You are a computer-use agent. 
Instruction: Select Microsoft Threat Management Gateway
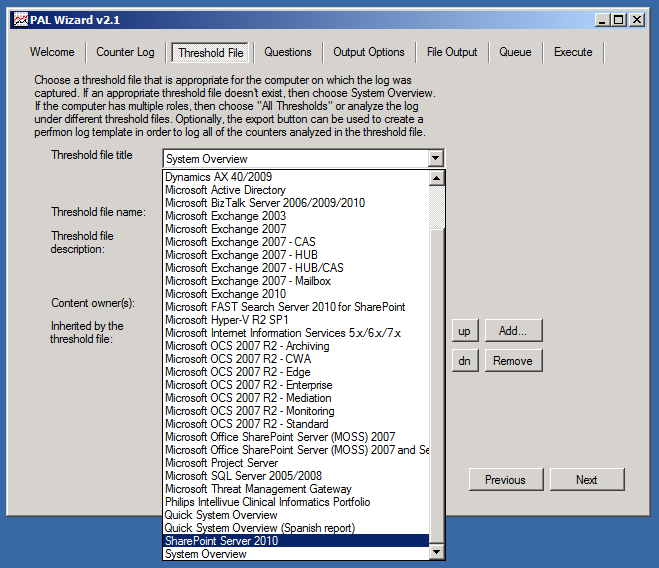pyautogui.click(x=296, y=489)
